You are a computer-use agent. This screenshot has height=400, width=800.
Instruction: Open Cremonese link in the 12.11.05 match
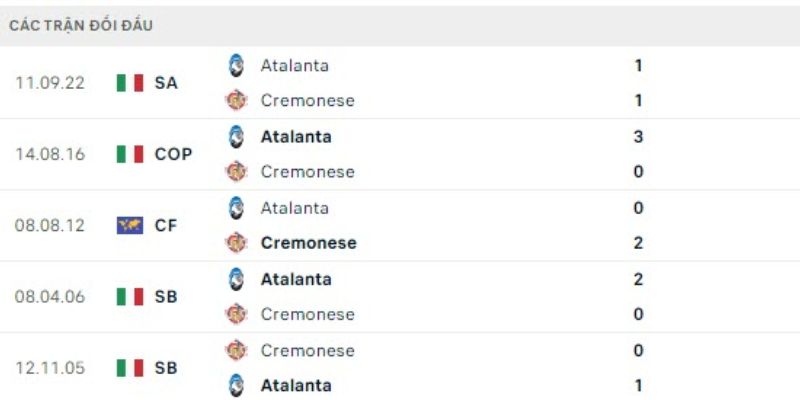[307, 351]
